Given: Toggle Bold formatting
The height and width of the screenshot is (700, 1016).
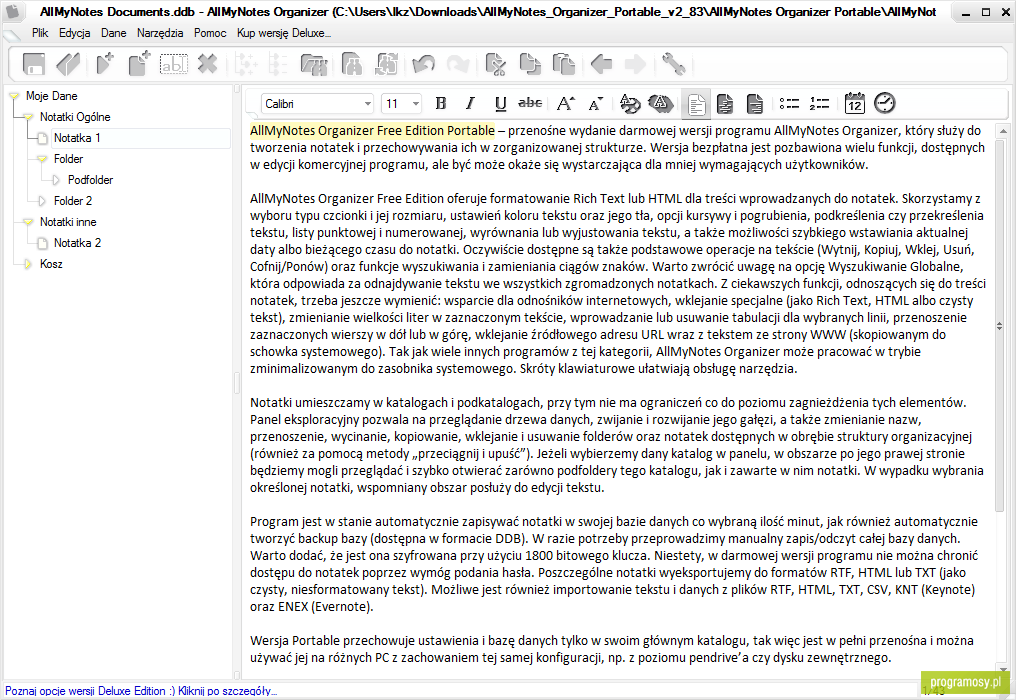Looking at the screenshot, I should [x=441, y=103].
